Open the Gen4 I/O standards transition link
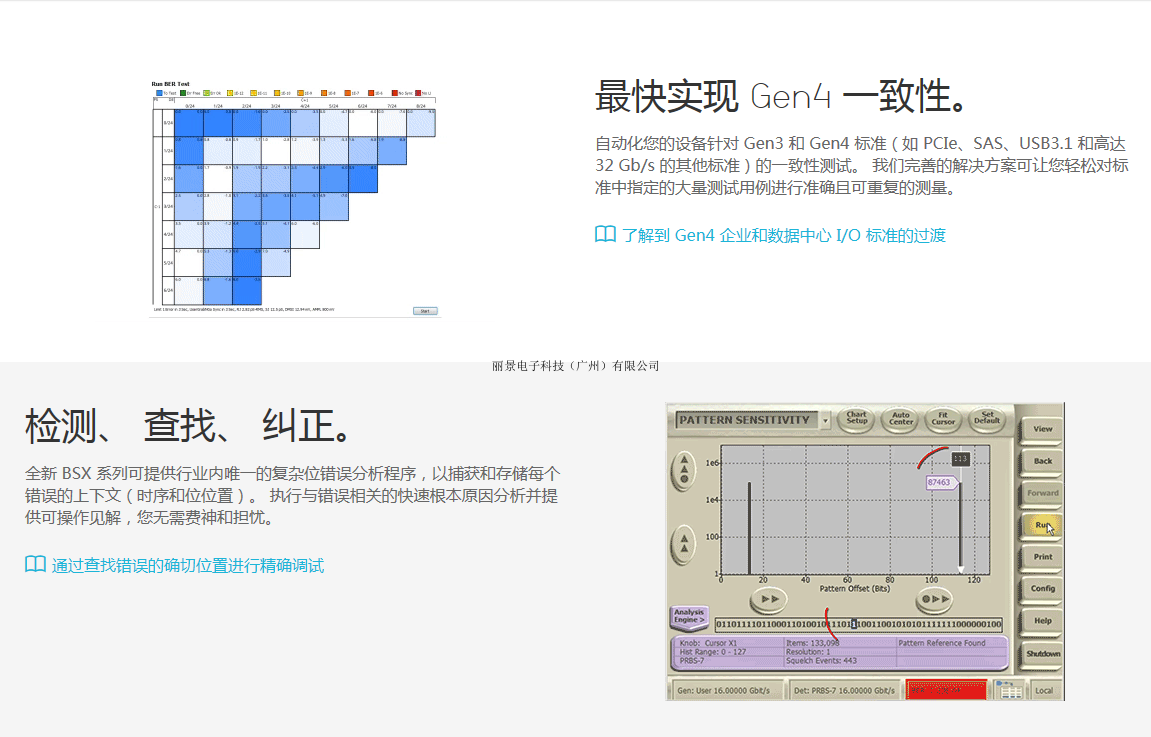Screen dimensions: 1151x737 pos(784,236)
